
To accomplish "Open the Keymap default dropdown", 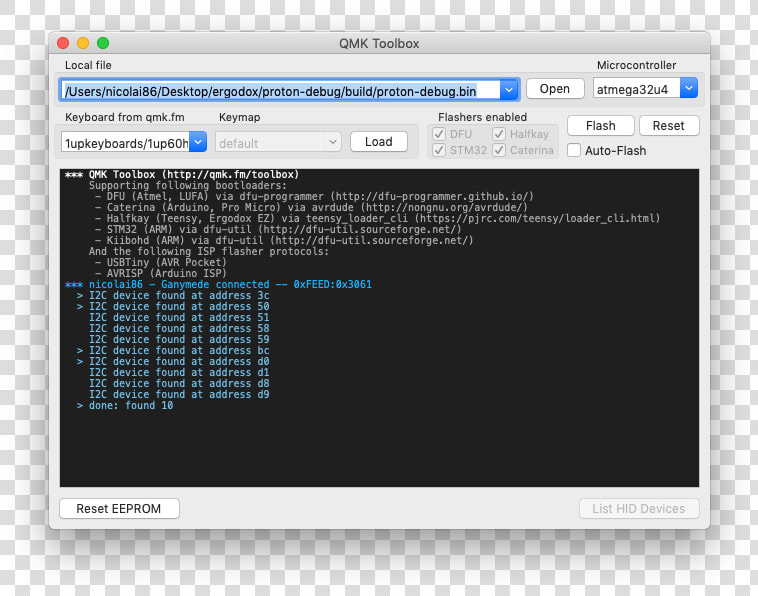I will point(278,142).
